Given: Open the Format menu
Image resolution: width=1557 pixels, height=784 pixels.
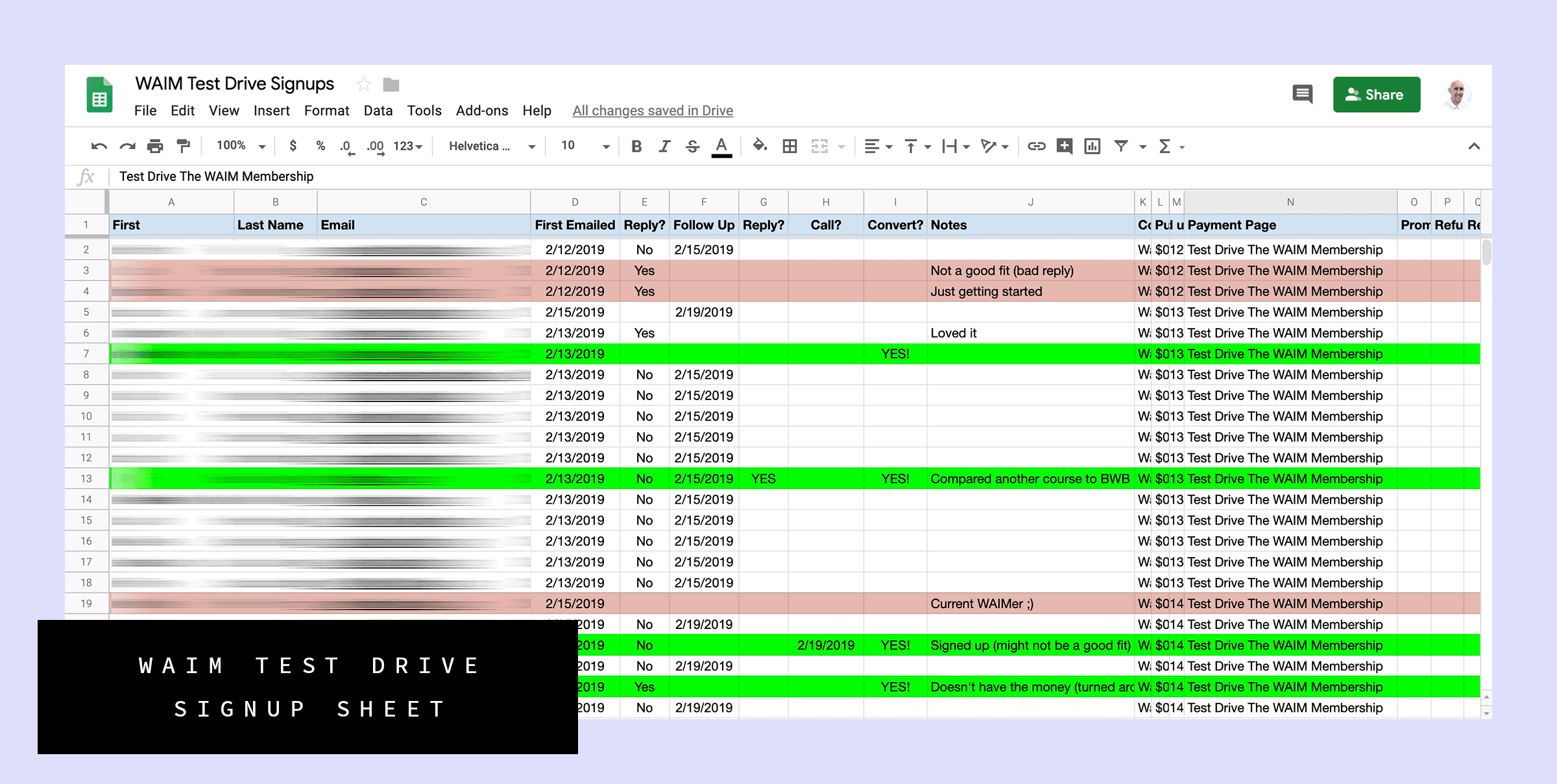Looking at the screenshot, I should 326,110.
